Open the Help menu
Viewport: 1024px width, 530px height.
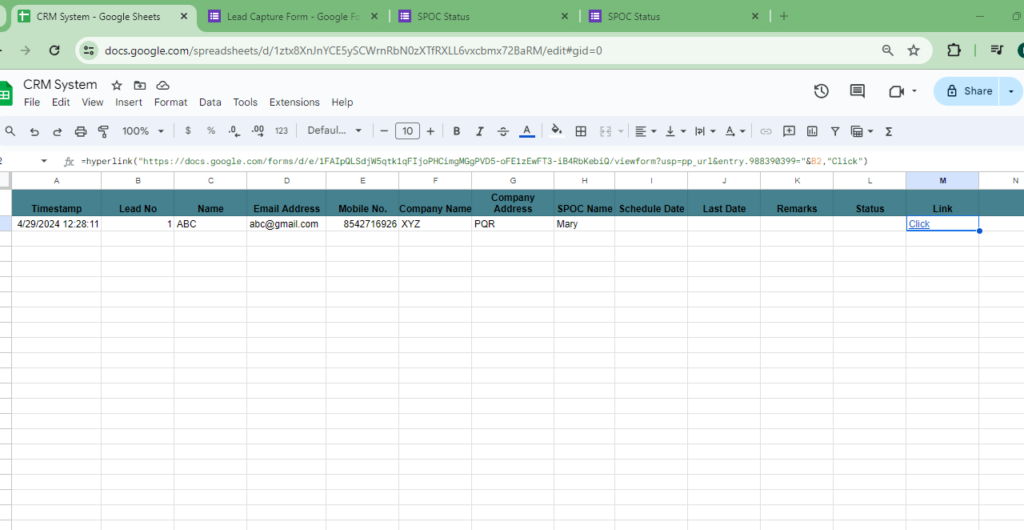342,102
